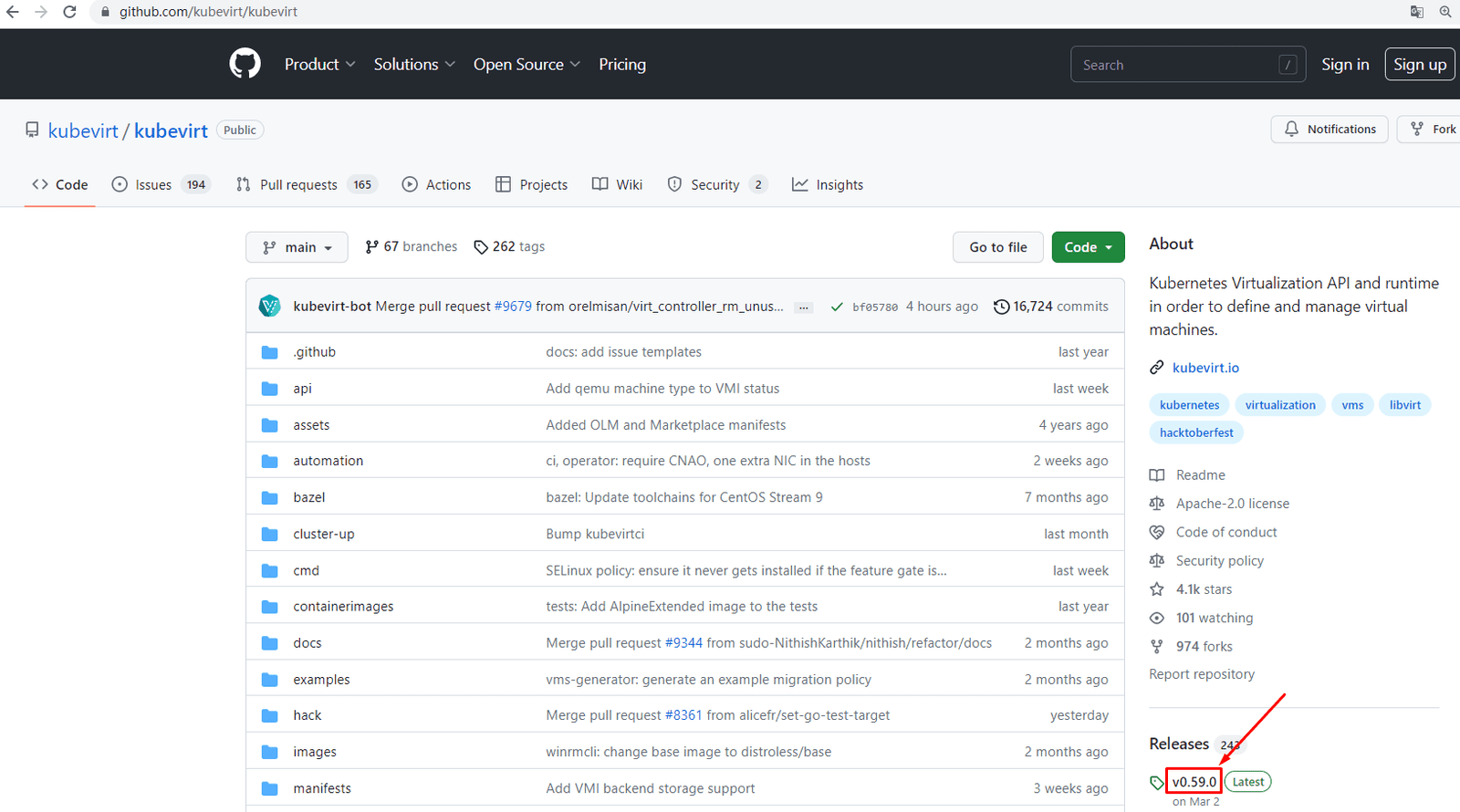Open the containerimages folder
1460x812 pixels.
click(343, 607)
